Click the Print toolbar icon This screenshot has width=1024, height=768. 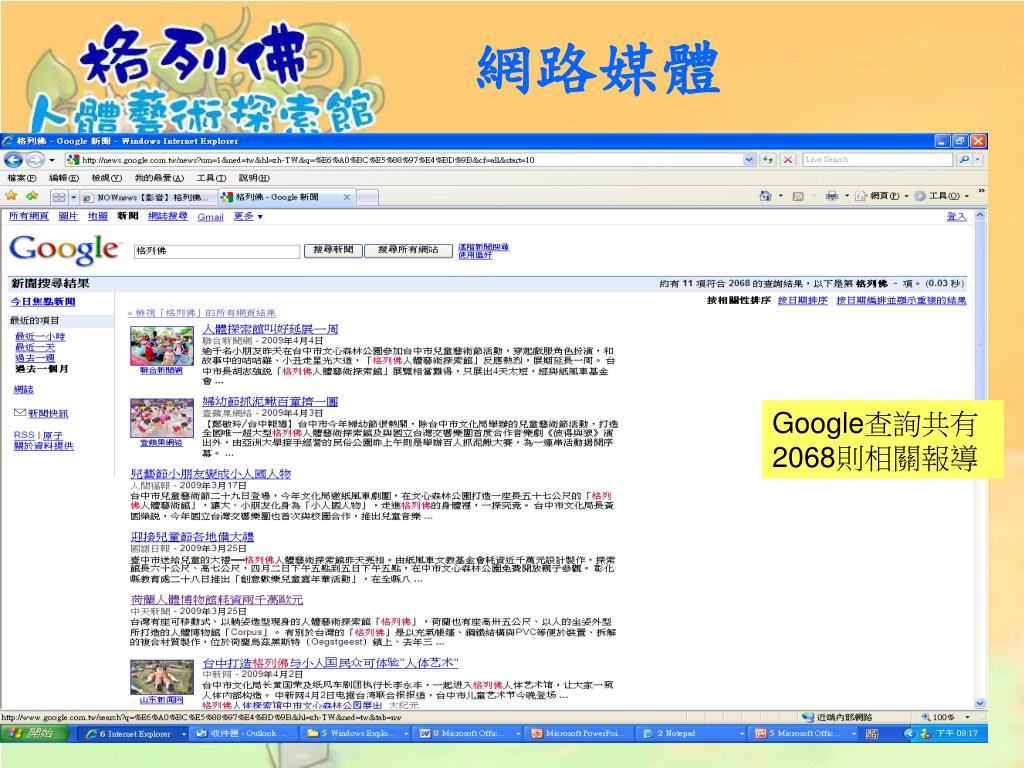[x=831, y=195]
